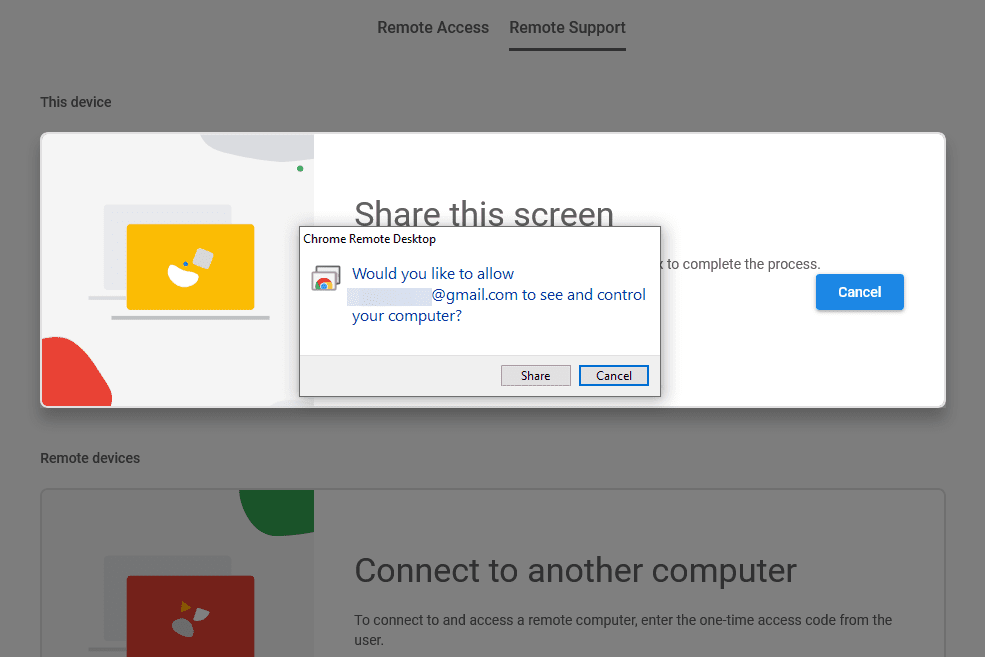Click the Chrome Remote Desktop dialog icon
Viewport: 985px width, 657px height.
pos(325,278)
